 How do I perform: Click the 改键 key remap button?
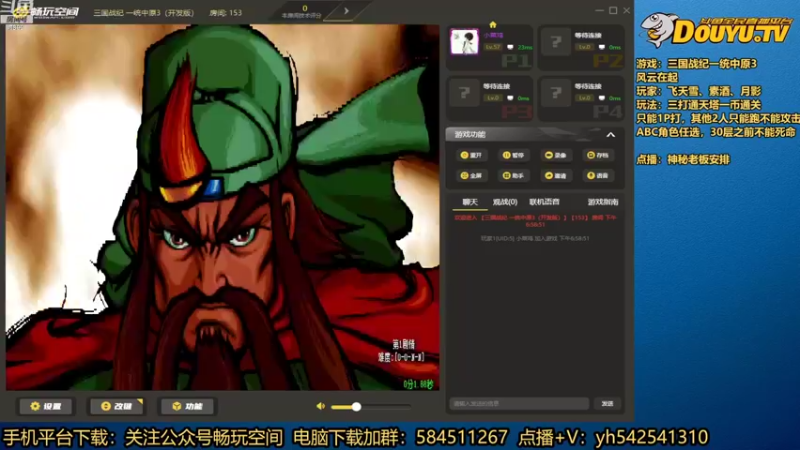(116, 406)
